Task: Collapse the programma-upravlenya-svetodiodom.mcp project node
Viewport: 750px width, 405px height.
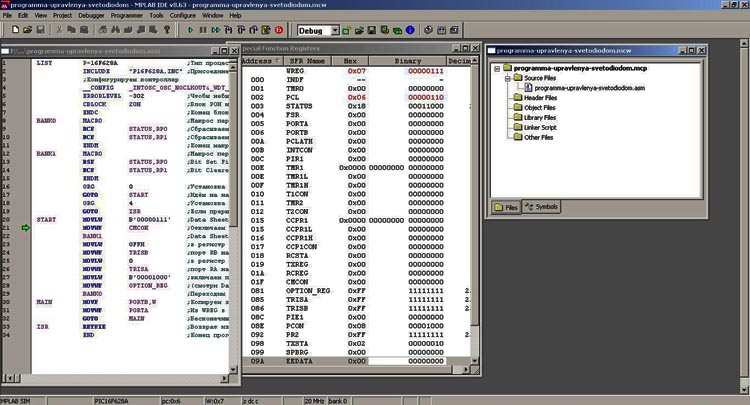Action: pos(497,68)
